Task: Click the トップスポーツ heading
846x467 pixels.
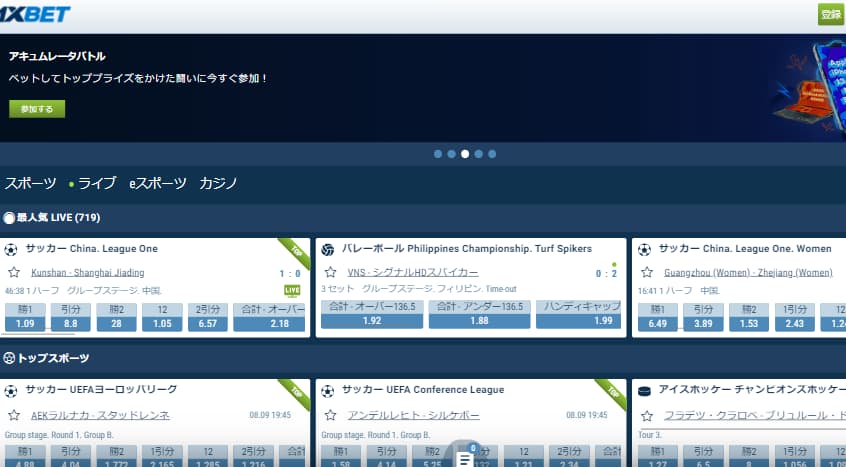Action: tap(53, 358)
